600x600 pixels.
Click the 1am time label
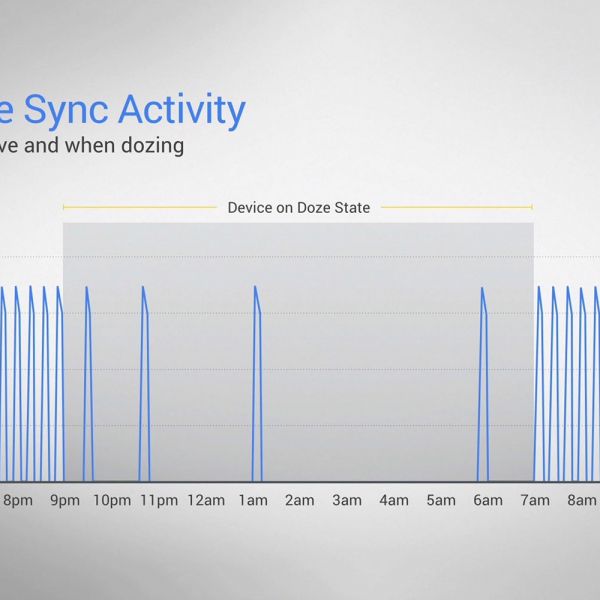[253, 500]
